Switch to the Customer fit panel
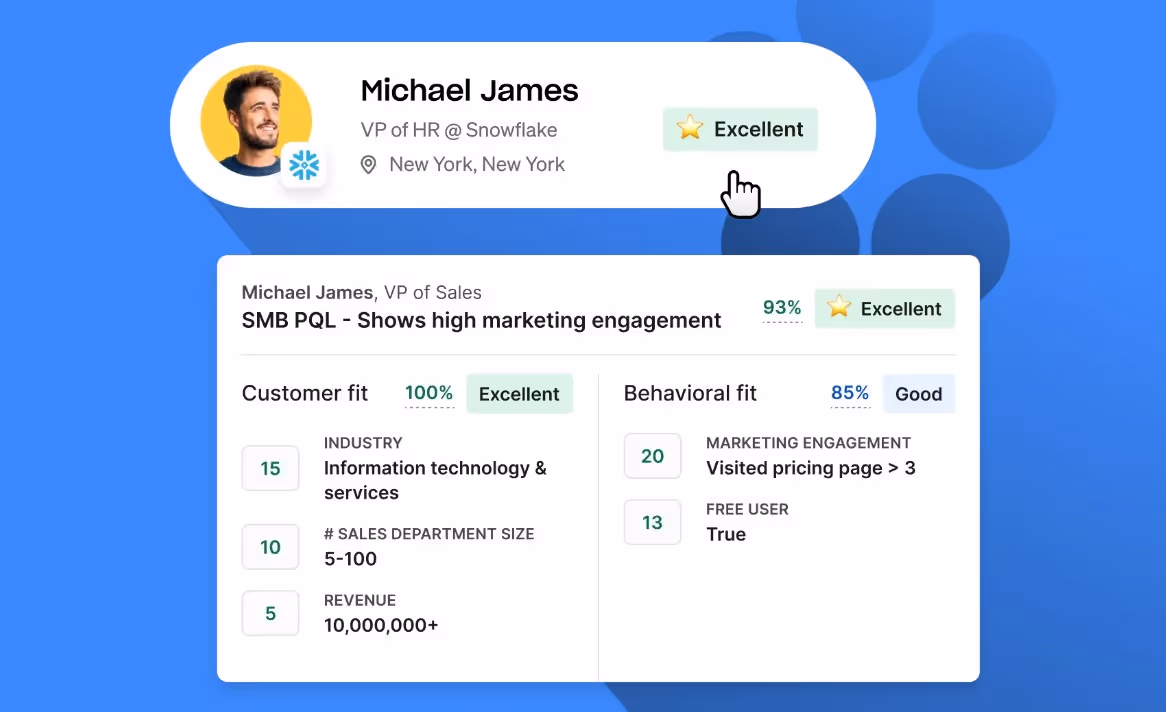This screenshot has width=1166, height=712. 304,393
